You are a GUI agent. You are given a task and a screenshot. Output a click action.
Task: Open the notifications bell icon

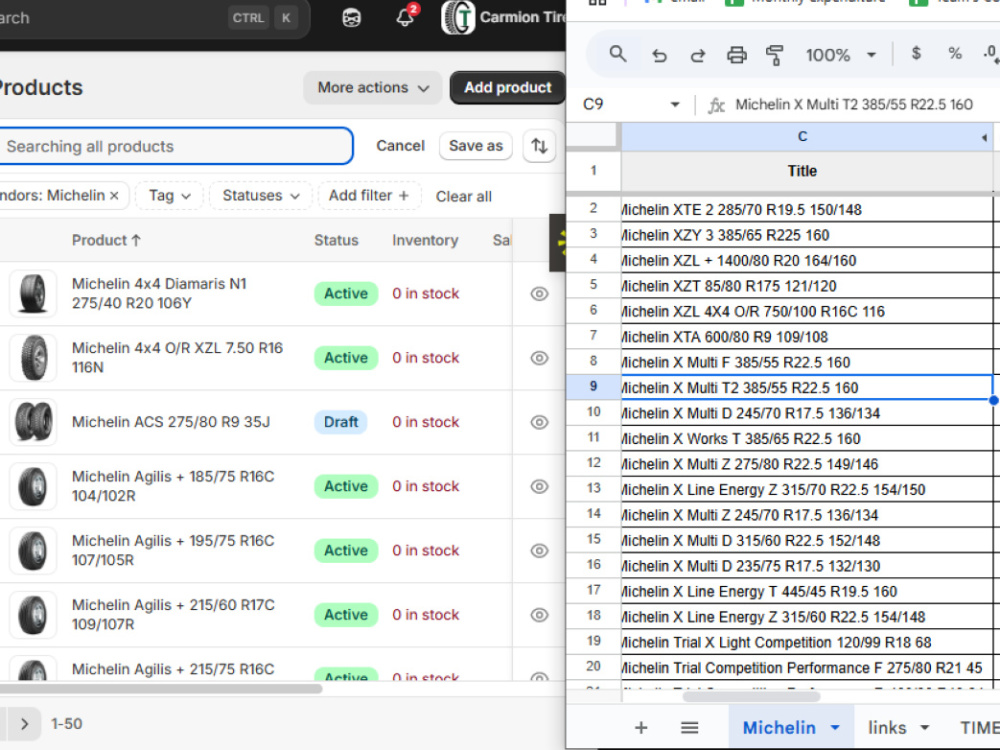click(405, 17)
